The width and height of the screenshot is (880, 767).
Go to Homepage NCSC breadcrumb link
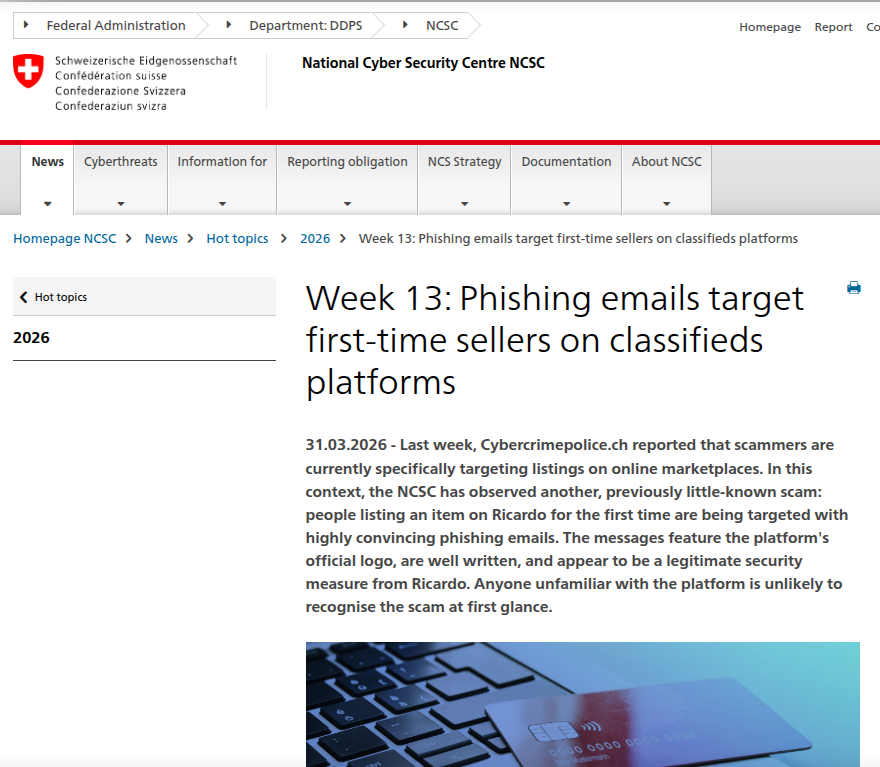65,238
